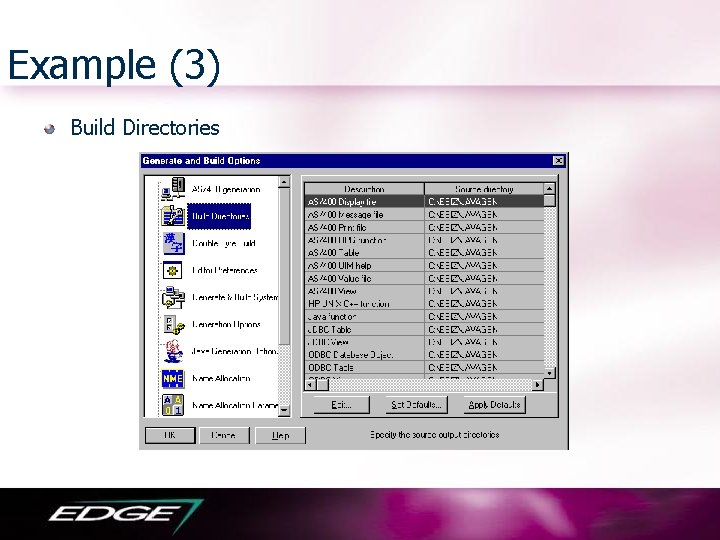The width and height of the screenshot is (720, 540).
Task: Open Help for build options
Action: (x=280, y=435)
